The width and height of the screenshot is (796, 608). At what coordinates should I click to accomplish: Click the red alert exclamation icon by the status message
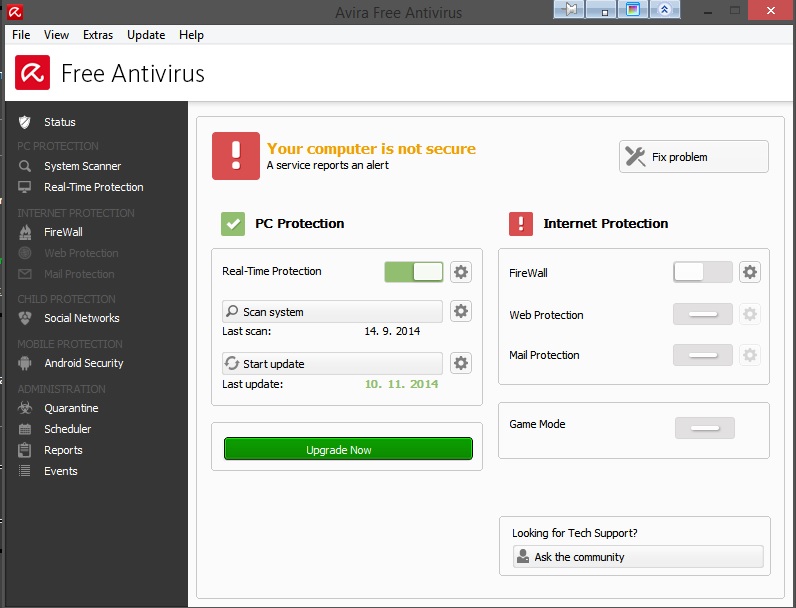[x=236, y=156]
